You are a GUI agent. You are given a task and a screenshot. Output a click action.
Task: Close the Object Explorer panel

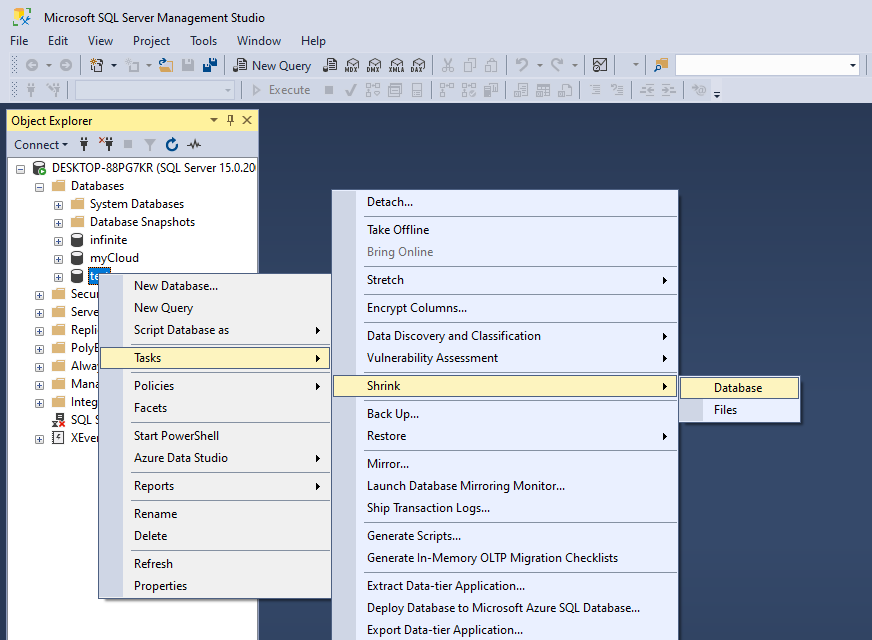247,120
